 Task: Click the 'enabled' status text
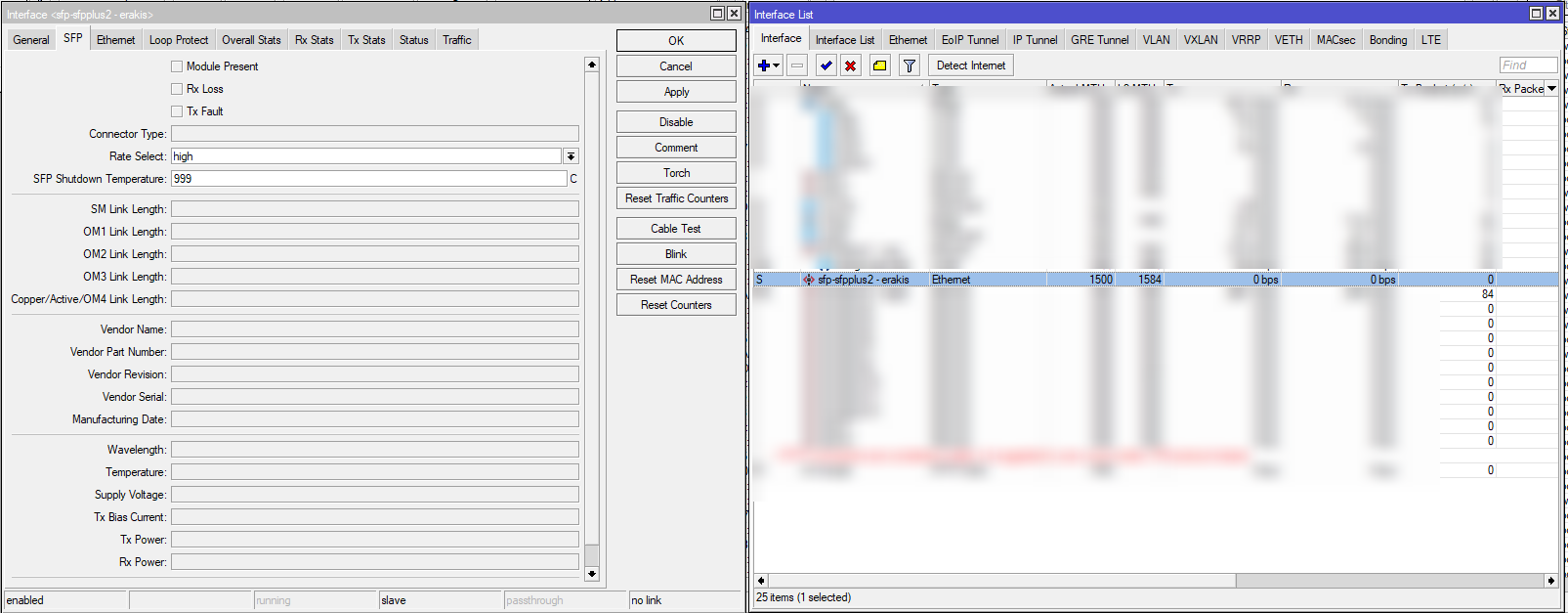tap(25, 600)
